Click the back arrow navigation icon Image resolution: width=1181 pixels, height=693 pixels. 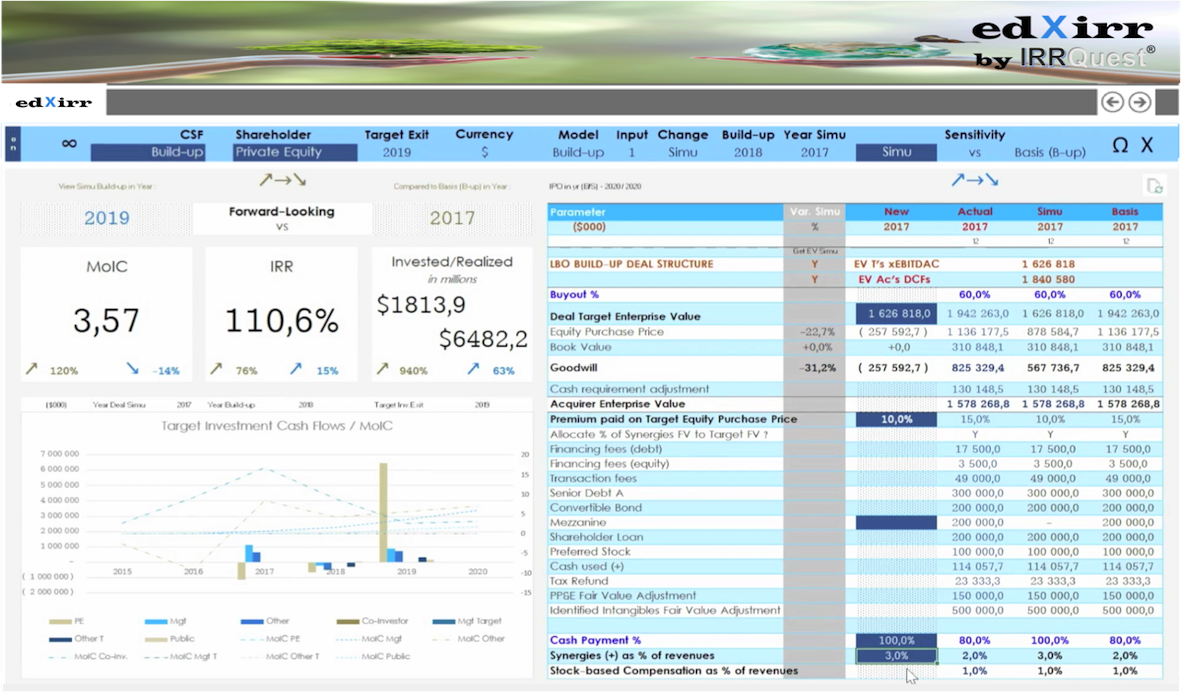click(1111, 102)
